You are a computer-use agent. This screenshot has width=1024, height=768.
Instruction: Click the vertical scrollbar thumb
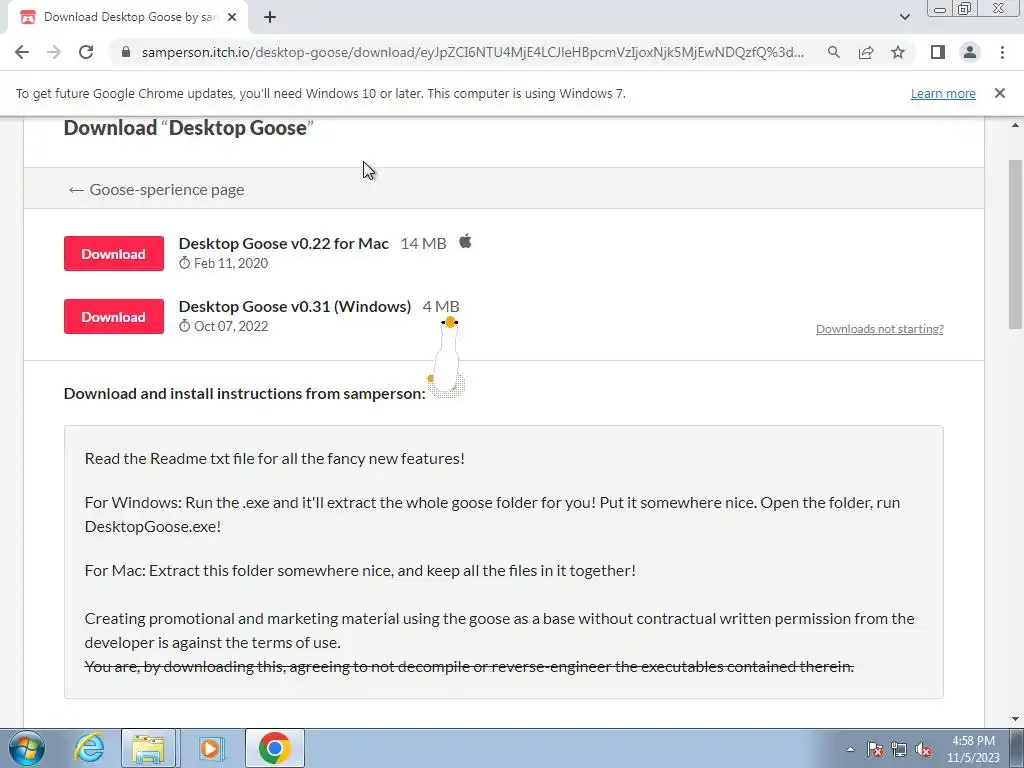tap(1016, 244)
